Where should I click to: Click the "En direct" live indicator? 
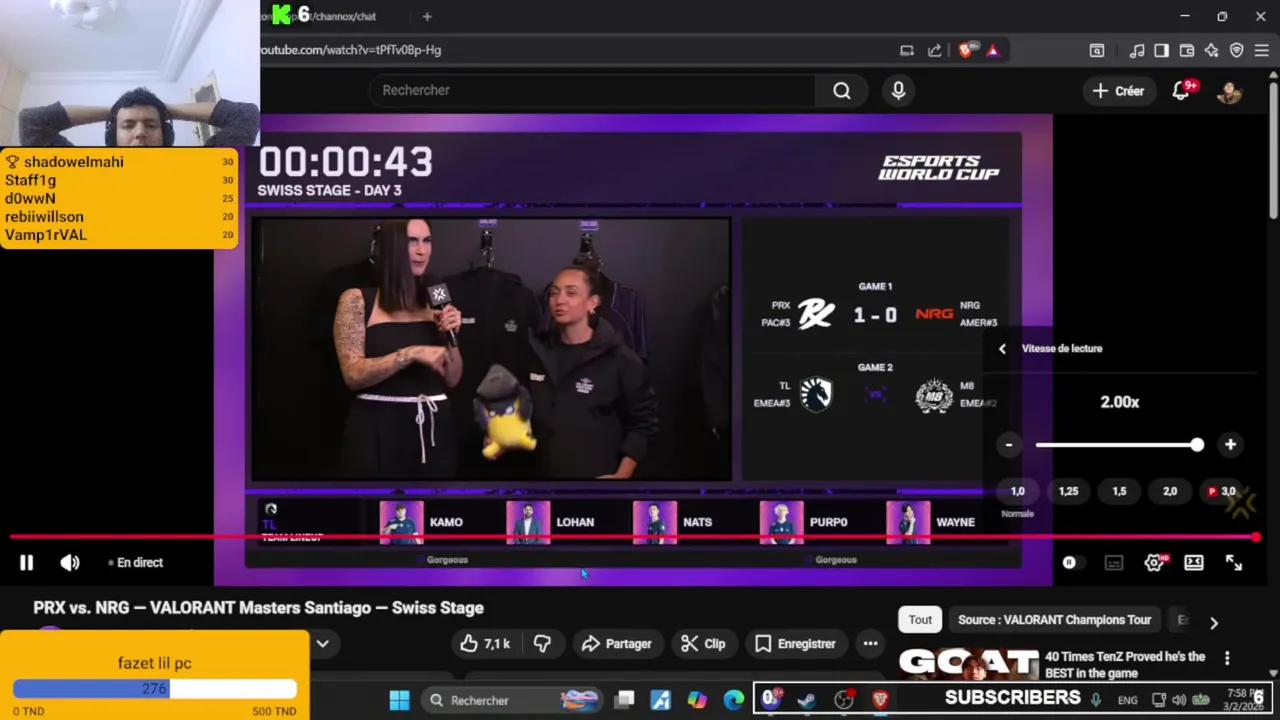pyautogui.click(x=135, y=563)
